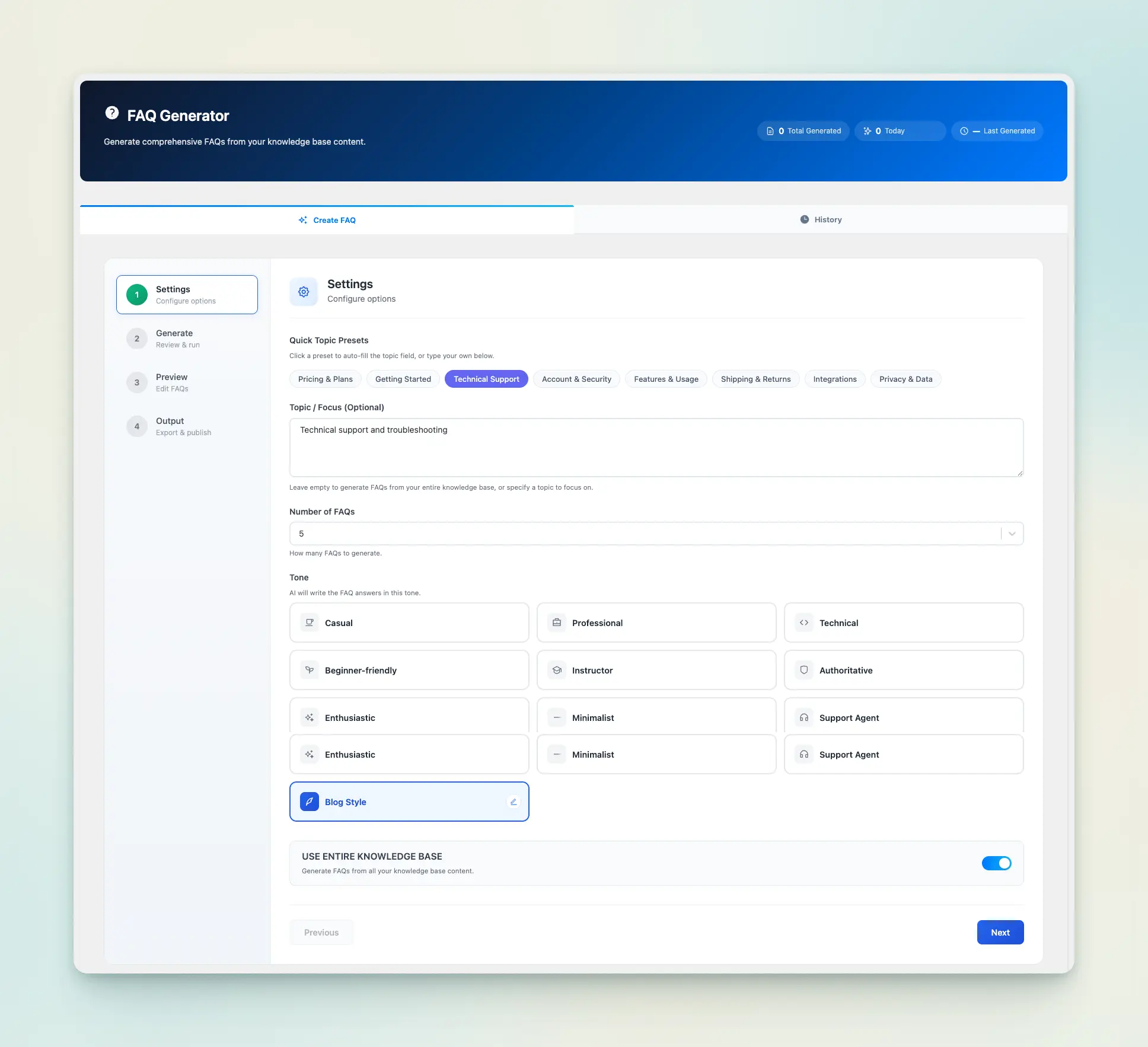Disable the Use Entire Knowledge Base toggle
The image size is (1148, 1047).
pyautogui.click(x=996, y=863)
